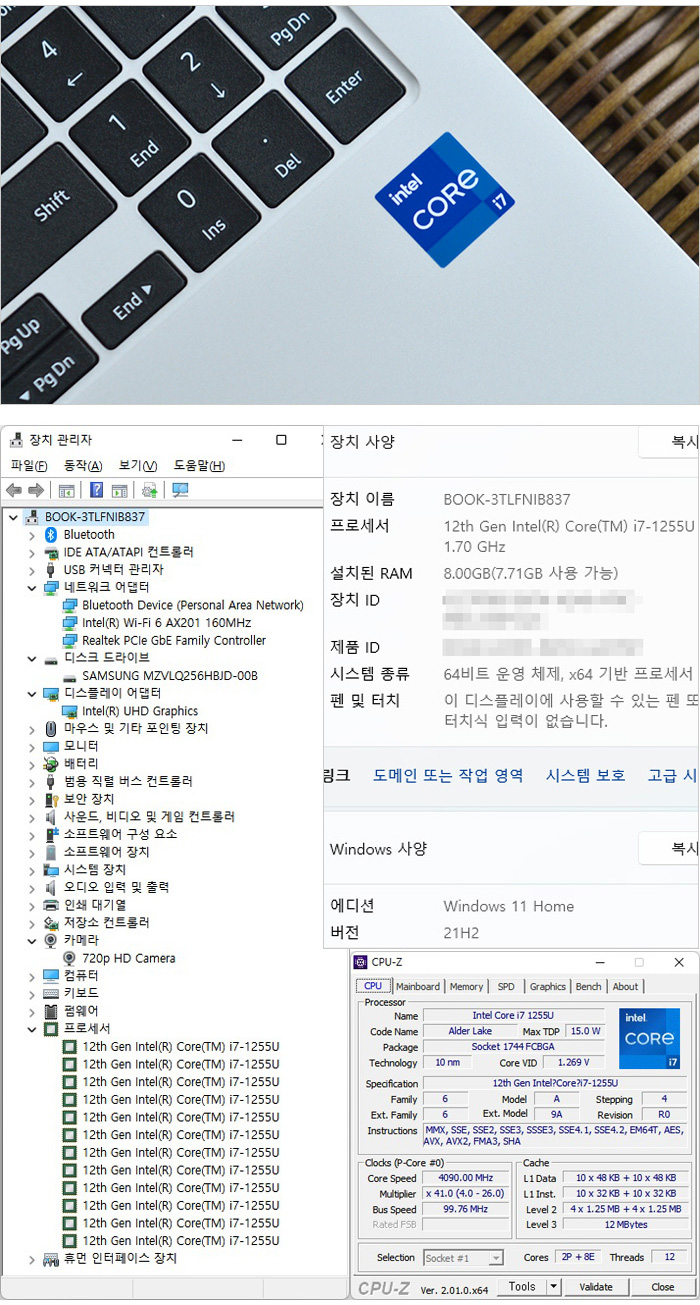Open the 동작(A) menu
This screenshot has width=700, height=1305.
click(83, 466)
